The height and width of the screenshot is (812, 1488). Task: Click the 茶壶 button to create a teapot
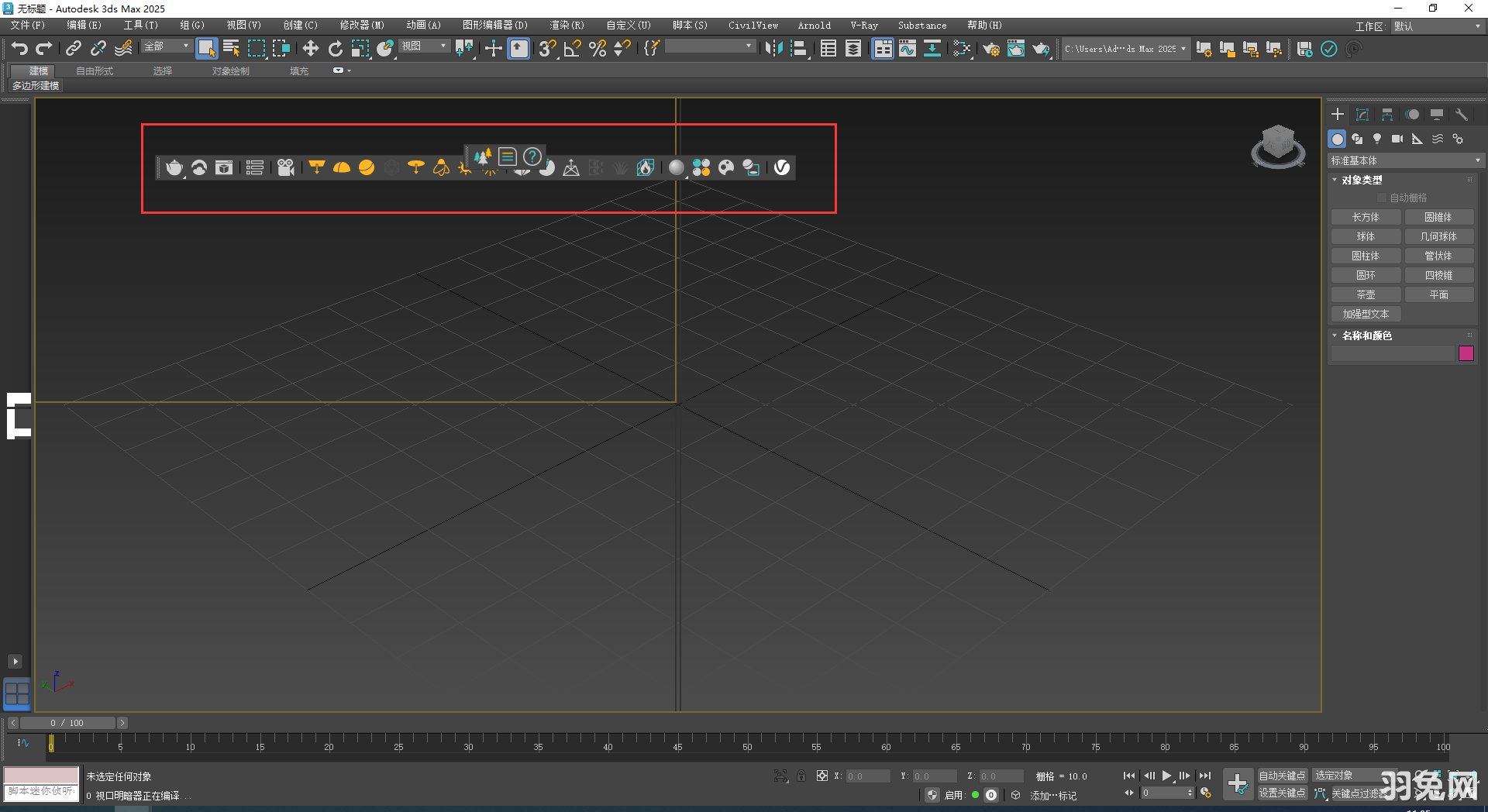[x=1366, y=294]
